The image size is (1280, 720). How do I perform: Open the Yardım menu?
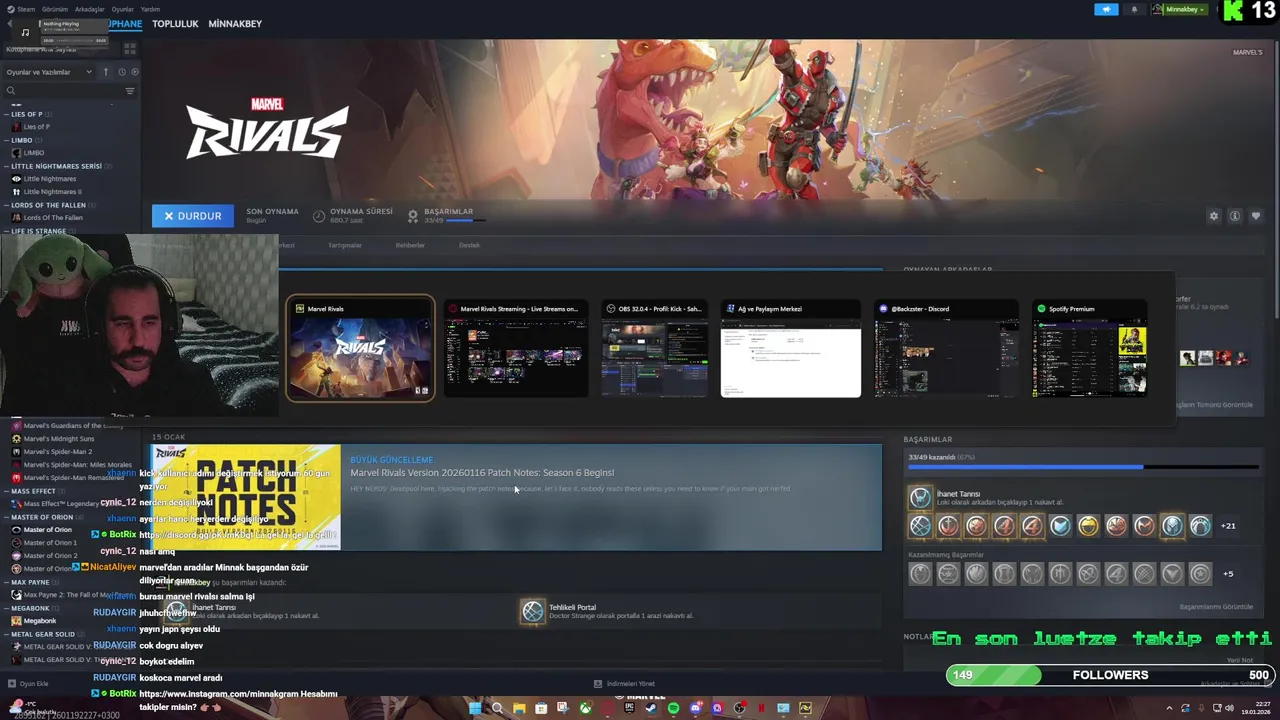(x=150, y=9)
